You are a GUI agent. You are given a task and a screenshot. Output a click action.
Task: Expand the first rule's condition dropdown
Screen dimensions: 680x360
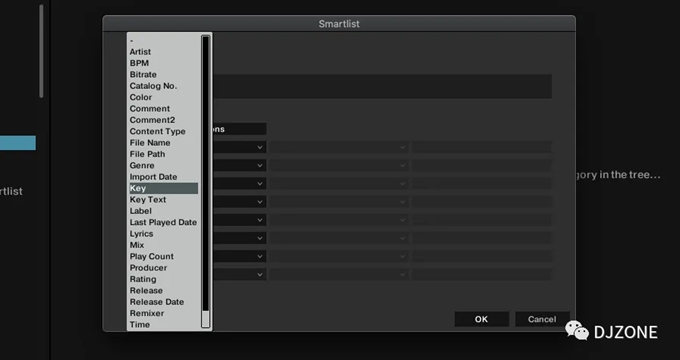338,147
